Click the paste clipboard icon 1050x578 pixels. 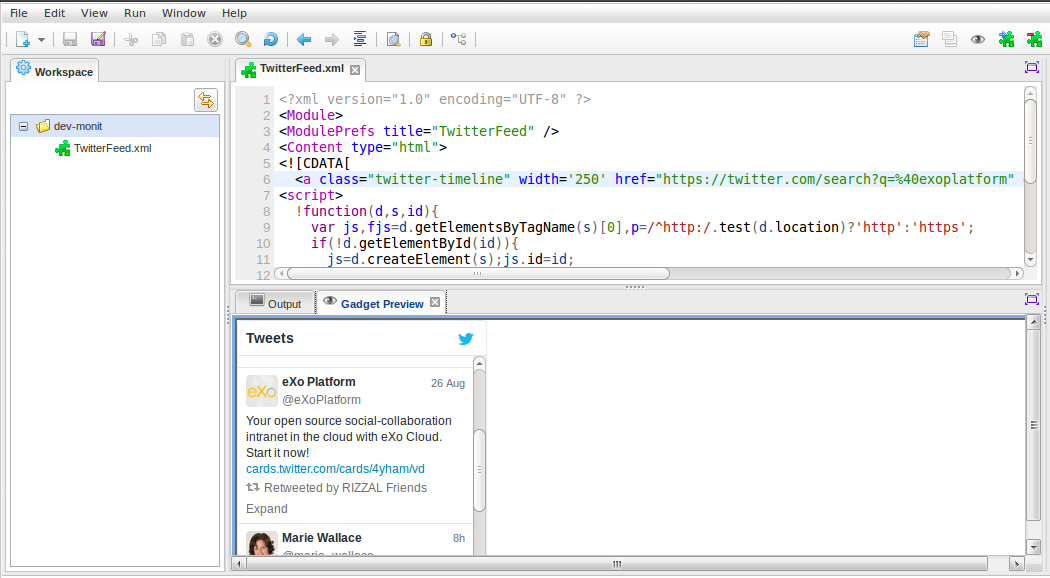[x=188, y=40]
